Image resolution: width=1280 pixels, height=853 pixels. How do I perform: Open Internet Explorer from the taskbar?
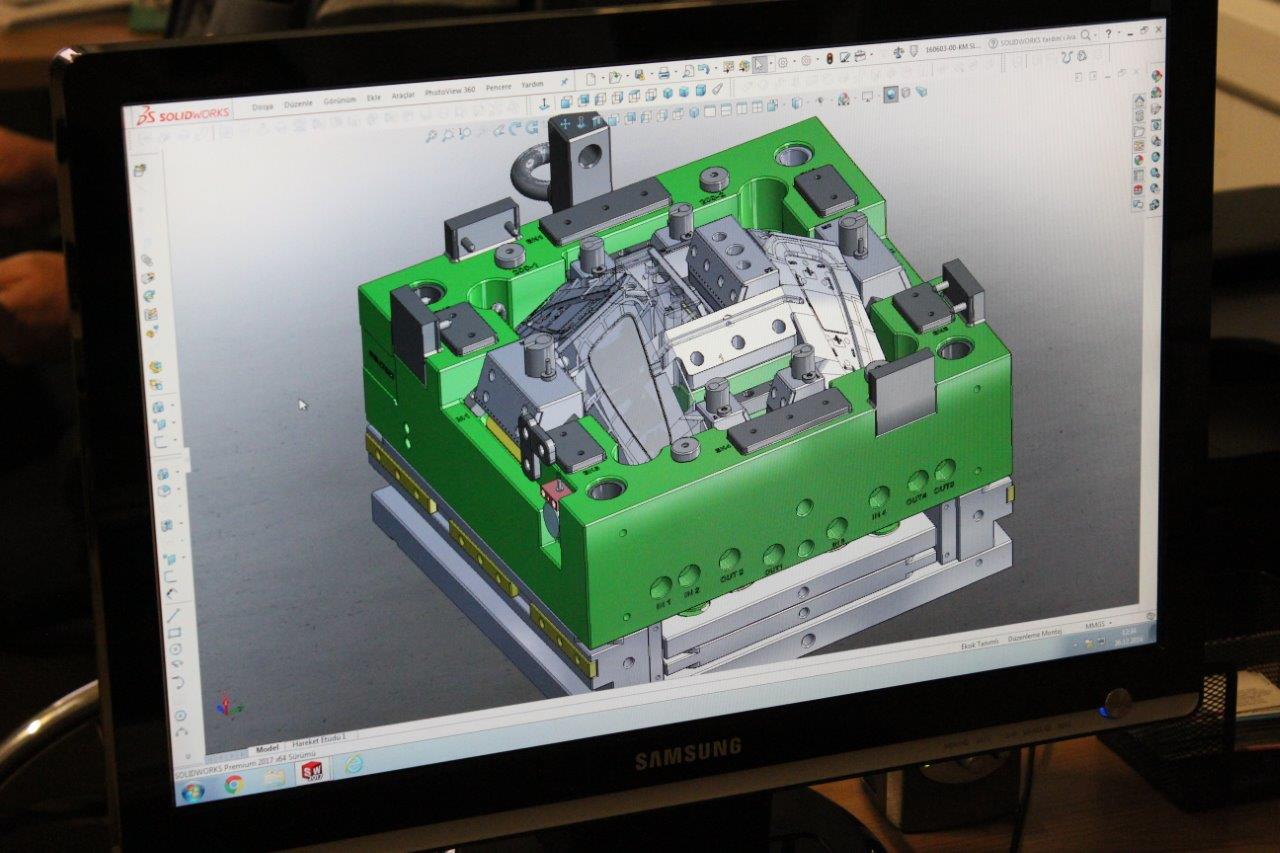pyautogui.click(x=354, y=763)
